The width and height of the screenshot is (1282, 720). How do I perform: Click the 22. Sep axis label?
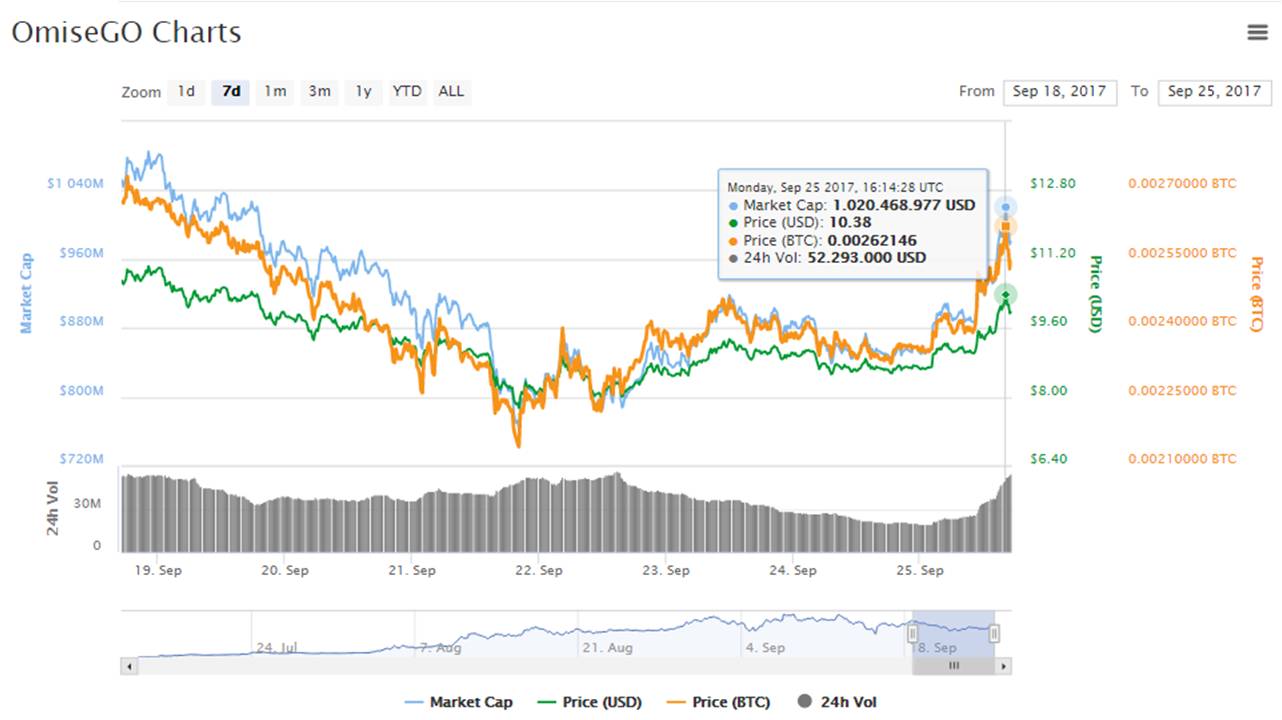pyautogui.click(x=538, y=570)
